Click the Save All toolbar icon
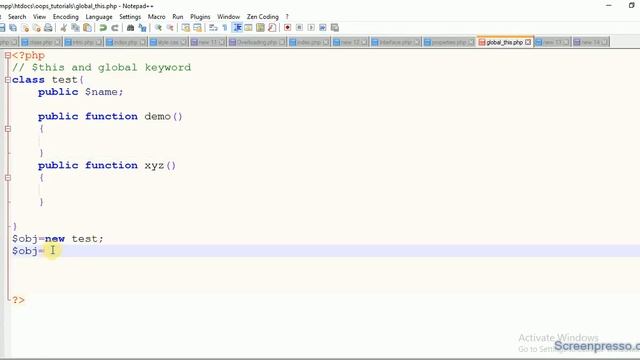This screenshot has width=640, height=360. coord(13,28)
